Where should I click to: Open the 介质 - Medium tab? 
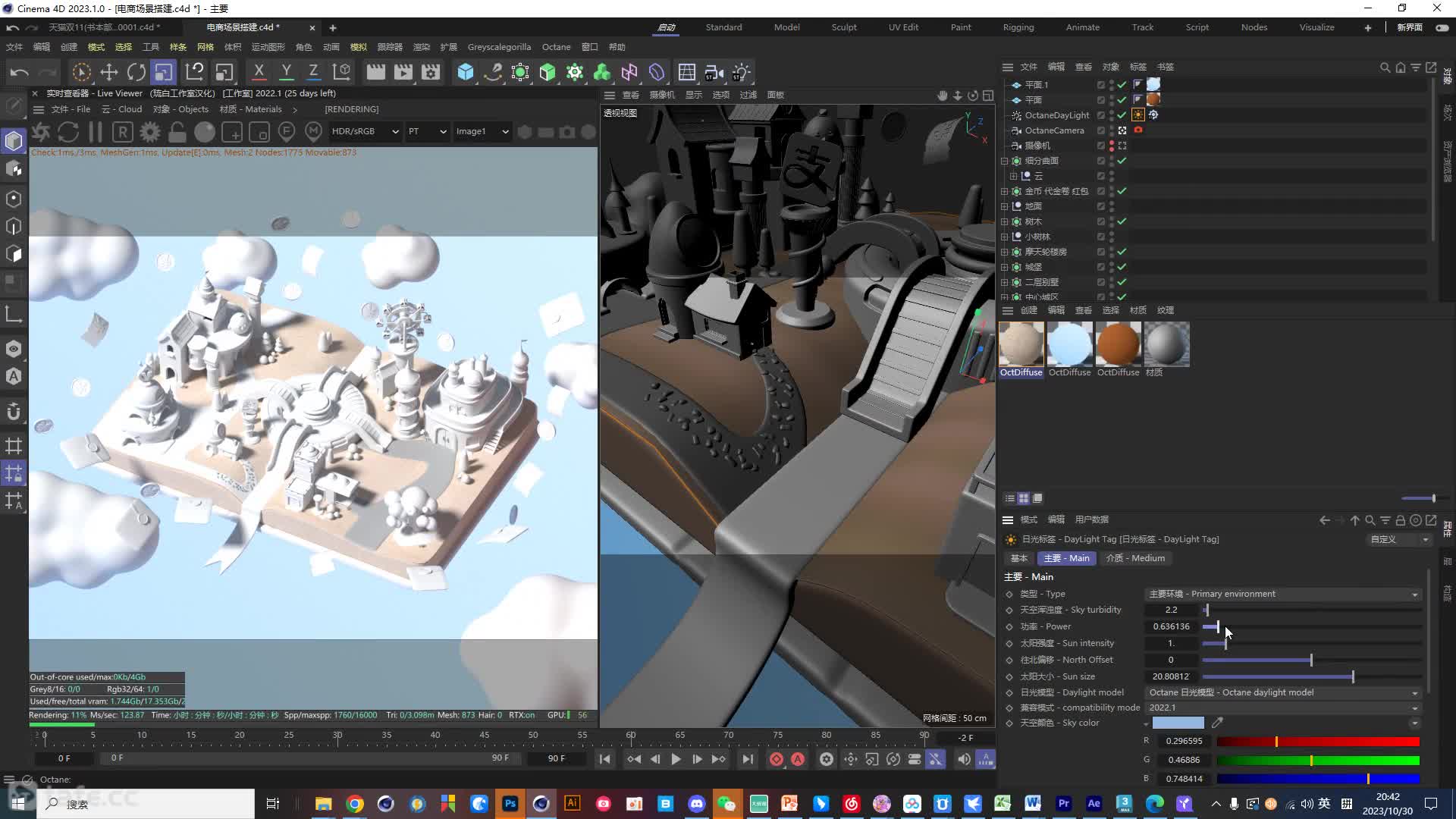[1135, 558]
